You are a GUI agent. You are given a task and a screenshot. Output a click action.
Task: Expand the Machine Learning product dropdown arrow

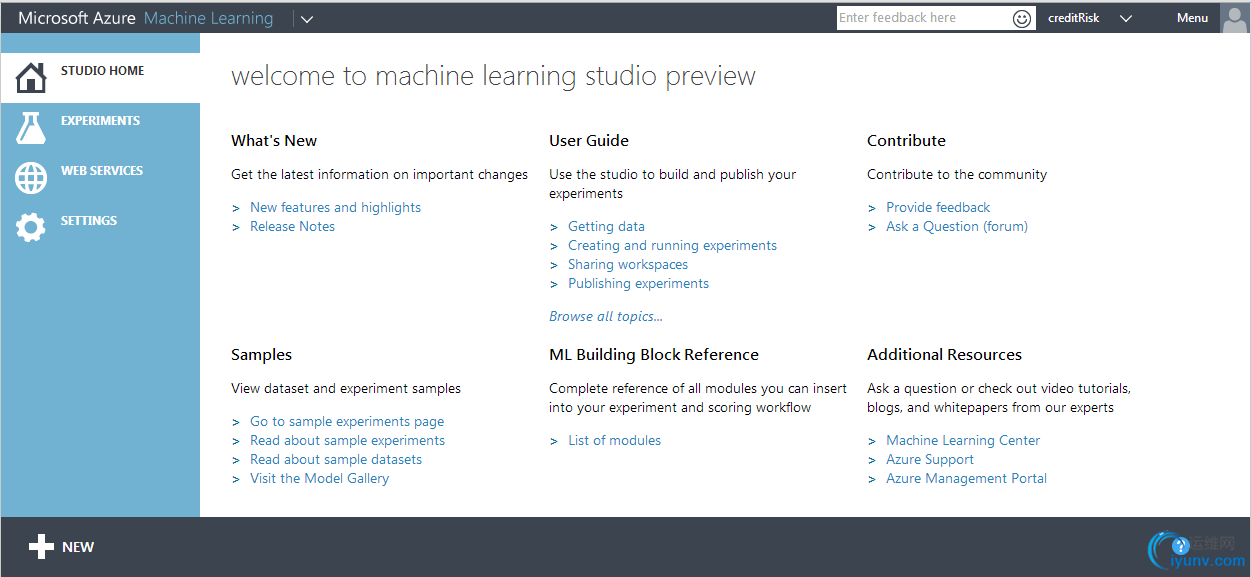click(x=307, y=19)
